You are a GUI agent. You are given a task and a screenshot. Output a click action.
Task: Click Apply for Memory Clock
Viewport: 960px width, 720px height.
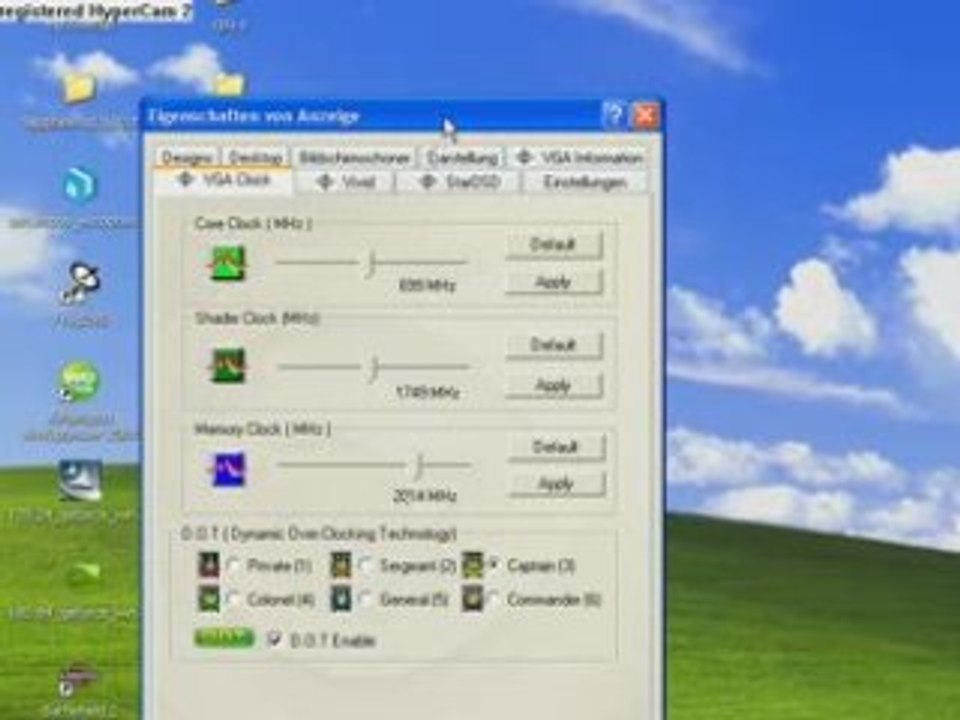[x=556, y=484]
